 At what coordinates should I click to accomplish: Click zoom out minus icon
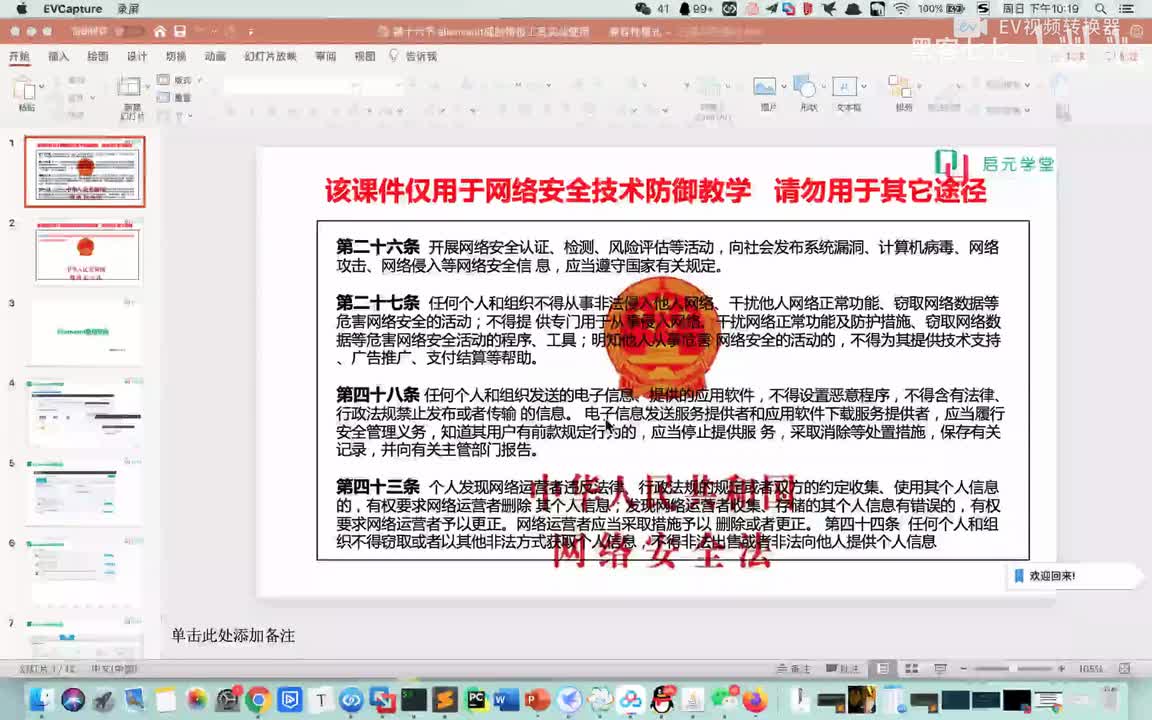[x=964, y=669]
